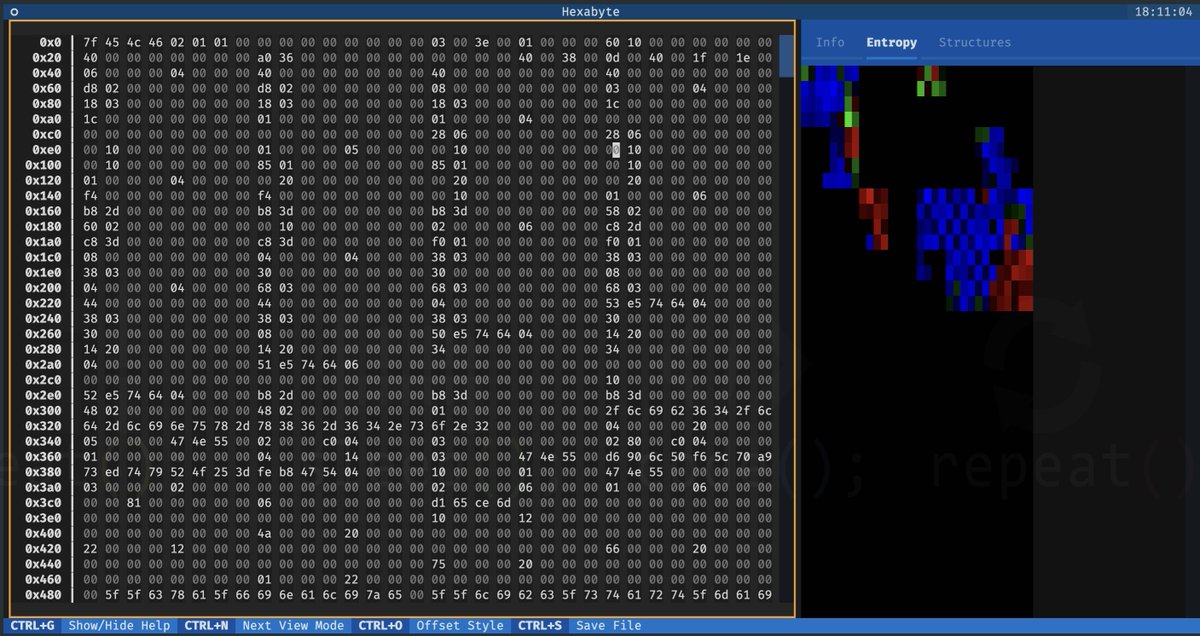Click offset label 0x1a0
Image resolution: width=1200 pixels, height=636 pixels.
pos(43,242)
